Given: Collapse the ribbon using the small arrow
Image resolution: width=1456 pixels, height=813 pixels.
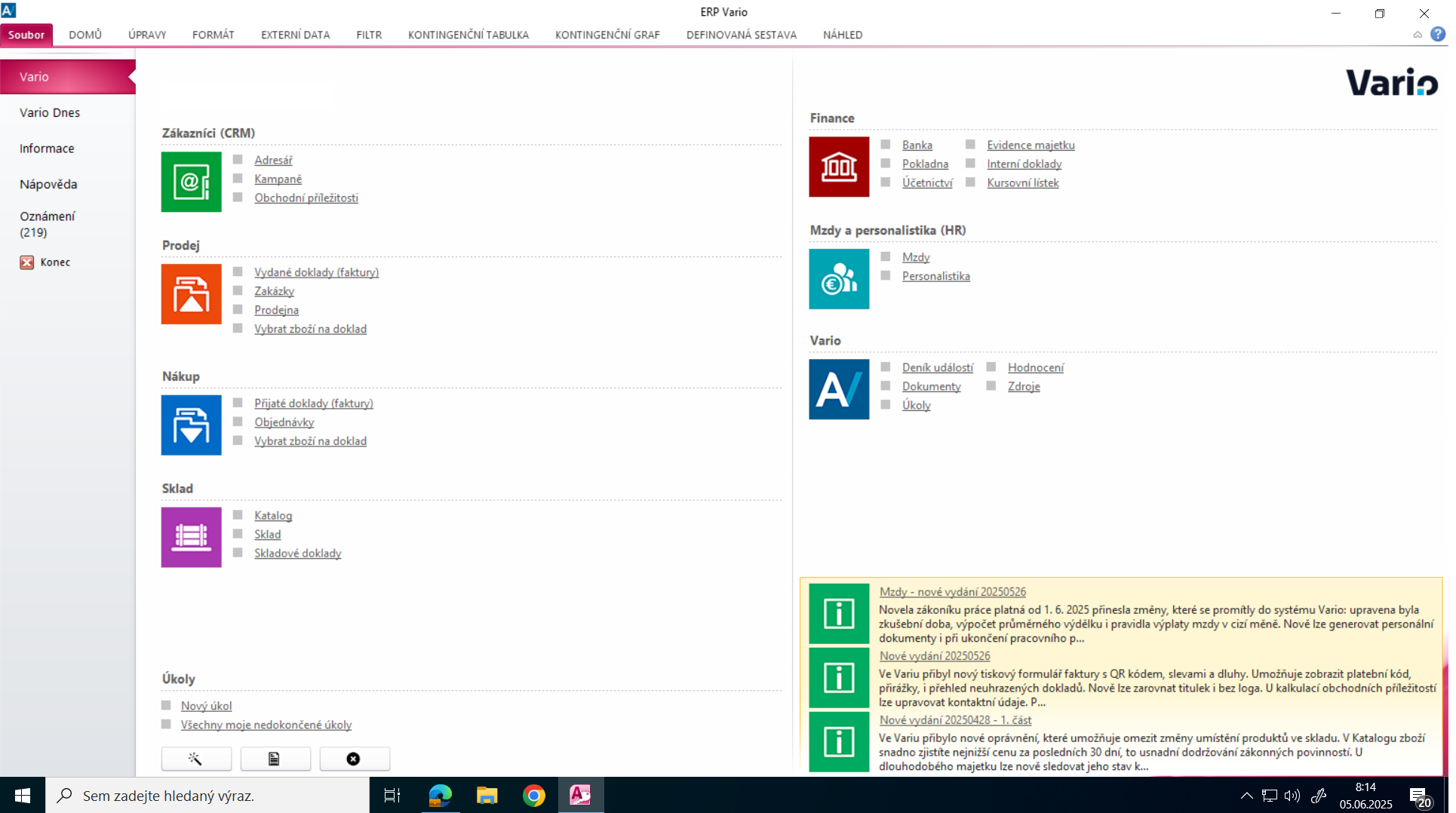Looking at the screenshot, I should pos(1418,35).
